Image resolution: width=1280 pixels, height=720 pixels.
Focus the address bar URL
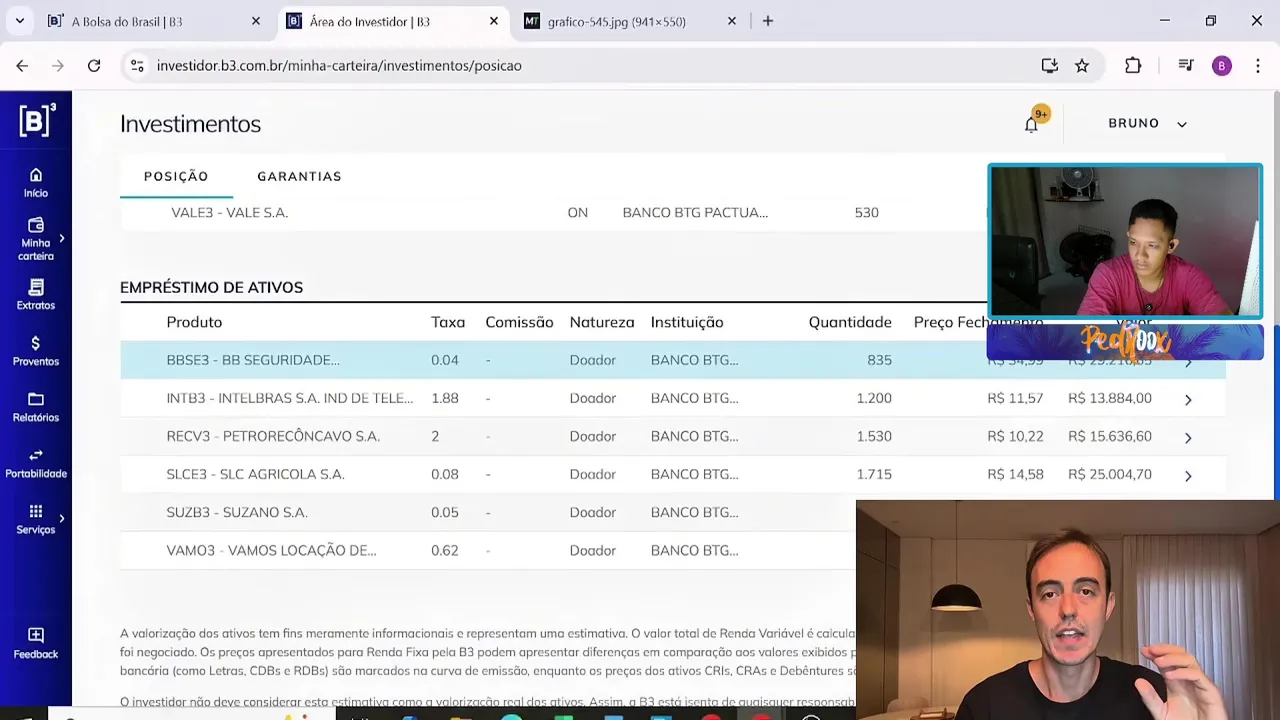(339, 66)
